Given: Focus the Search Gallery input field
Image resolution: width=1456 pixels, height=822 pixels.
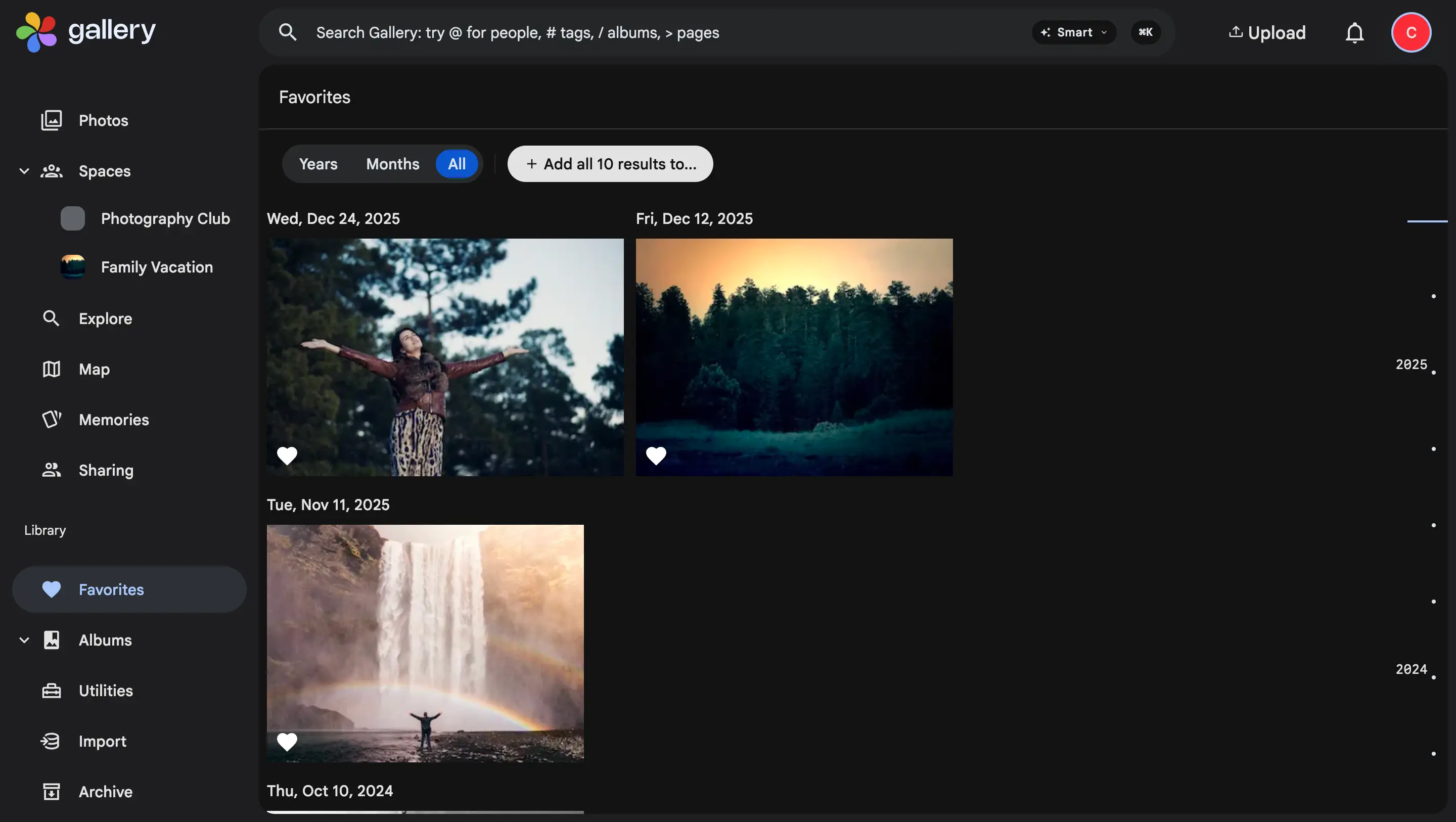Looking at the screenshot, I should pyautogui.click(x=667, y=33).
